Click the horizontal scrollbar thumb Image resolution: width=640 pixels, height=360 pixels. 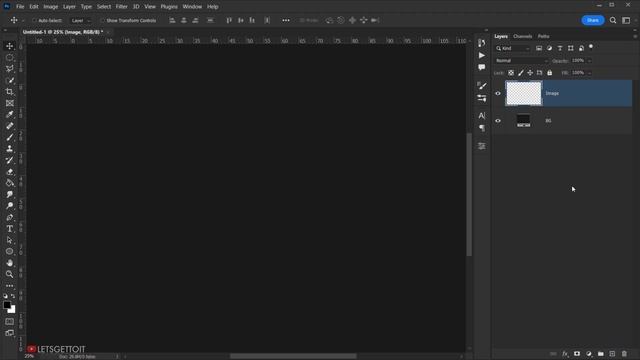(x=293, y=356)
